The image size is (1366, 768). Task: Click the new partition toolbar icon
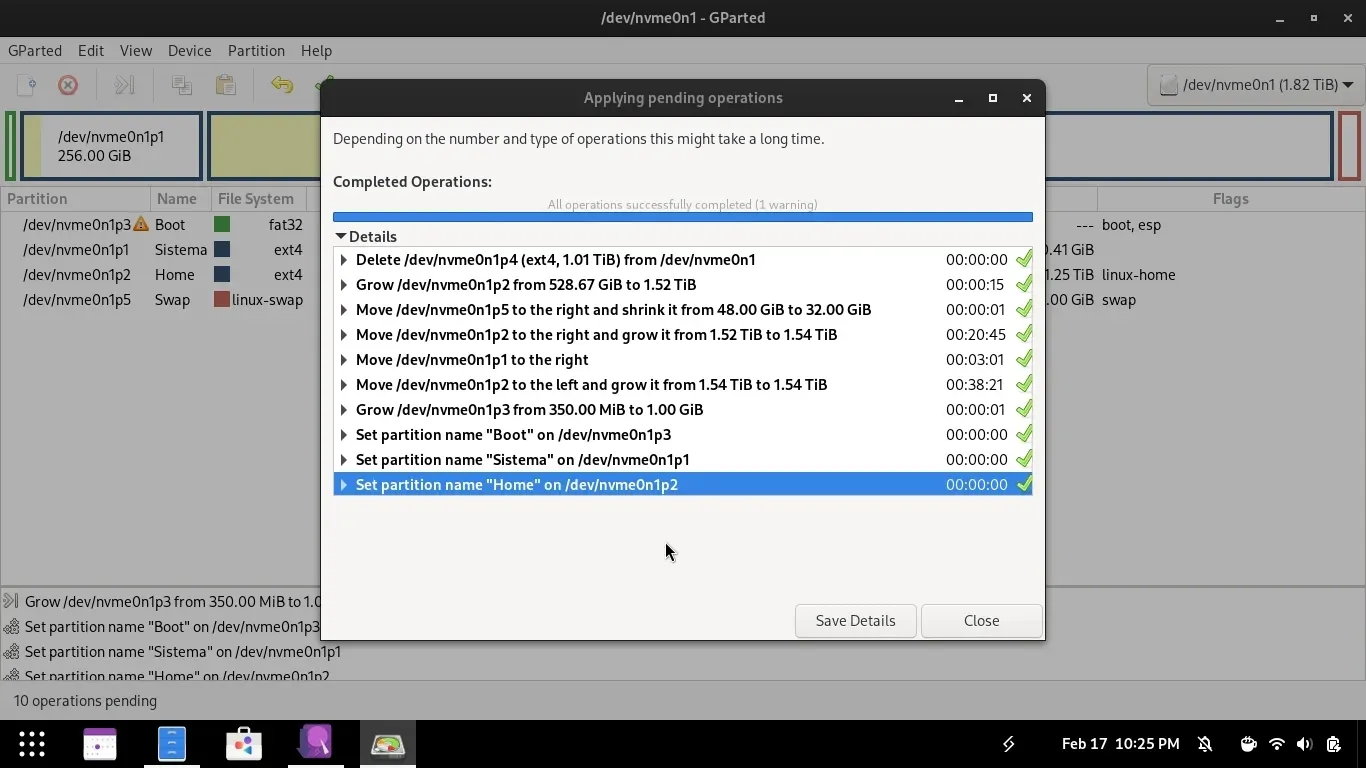coord(27,86)
